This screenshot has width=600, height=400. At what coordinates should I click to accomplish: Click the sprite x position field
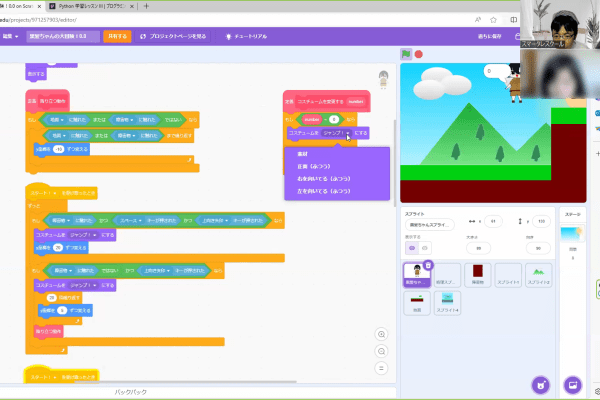pos(493,221)
